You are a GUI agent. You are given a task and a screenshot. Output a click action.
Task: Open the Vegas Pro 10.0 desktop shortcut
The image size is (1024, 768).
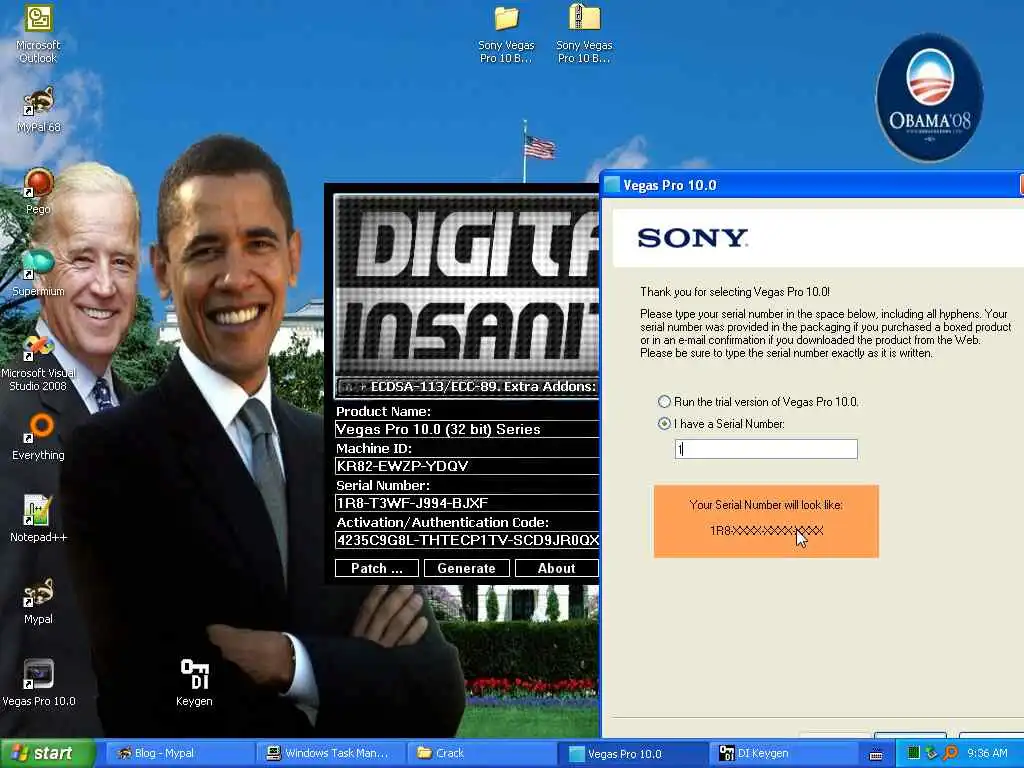point(38,683)
